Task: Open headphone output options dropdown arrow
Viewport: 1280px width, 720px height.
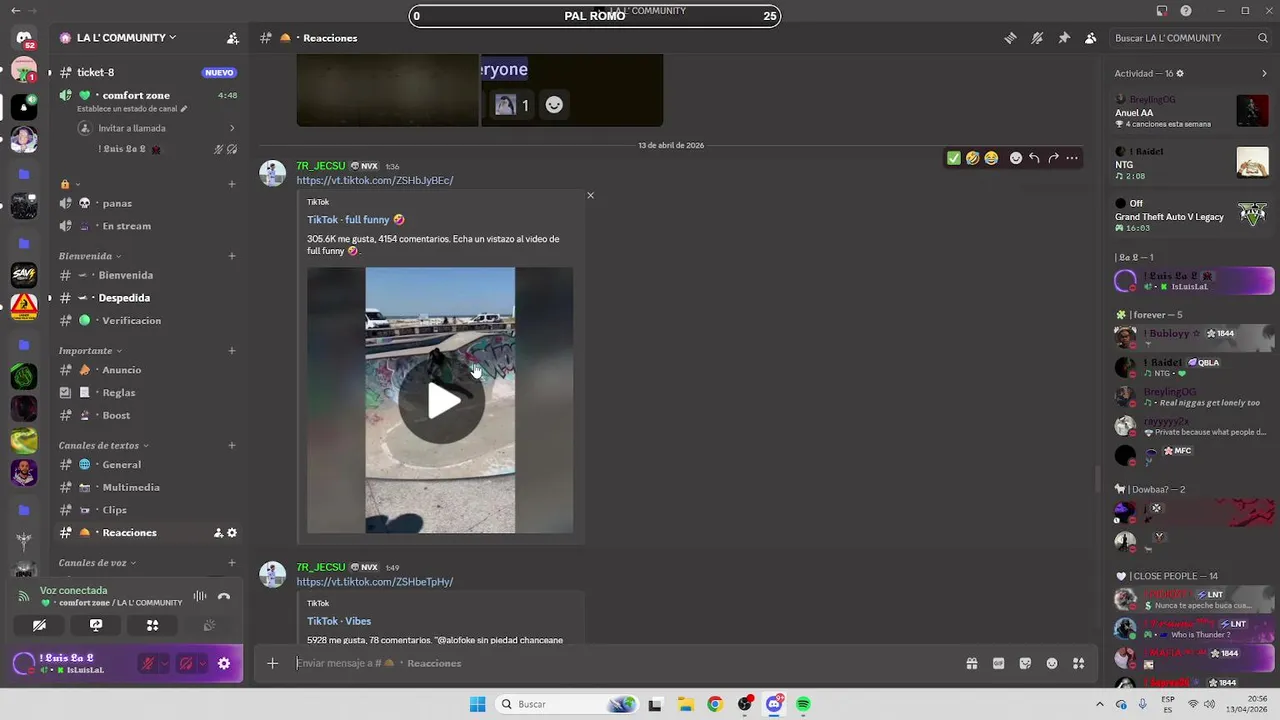Action: (x=202, y=663)
